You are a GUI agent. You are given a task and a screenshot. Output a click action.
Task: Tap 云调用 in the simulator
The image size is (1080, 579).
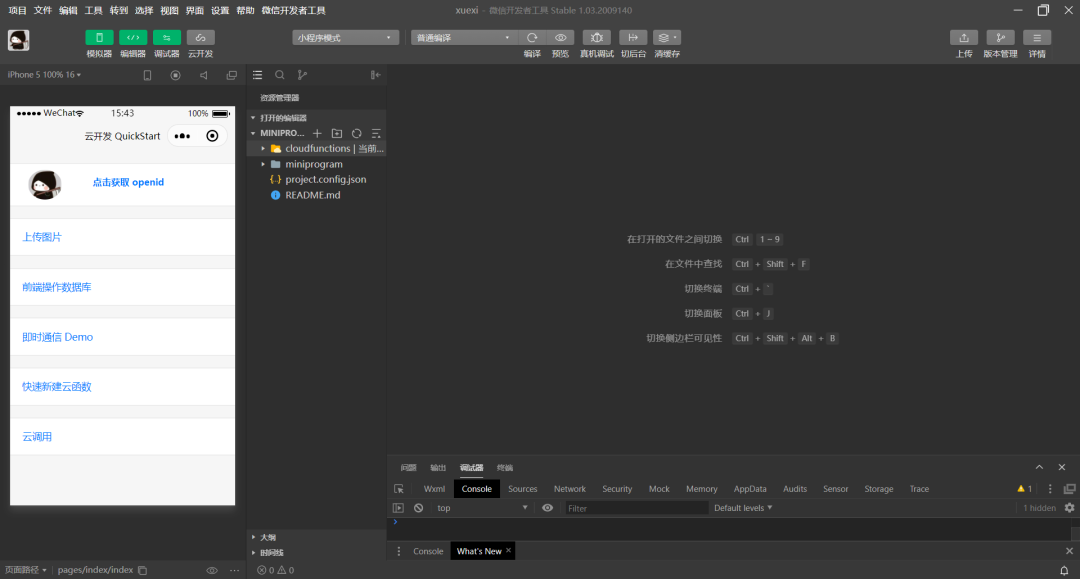37,436
